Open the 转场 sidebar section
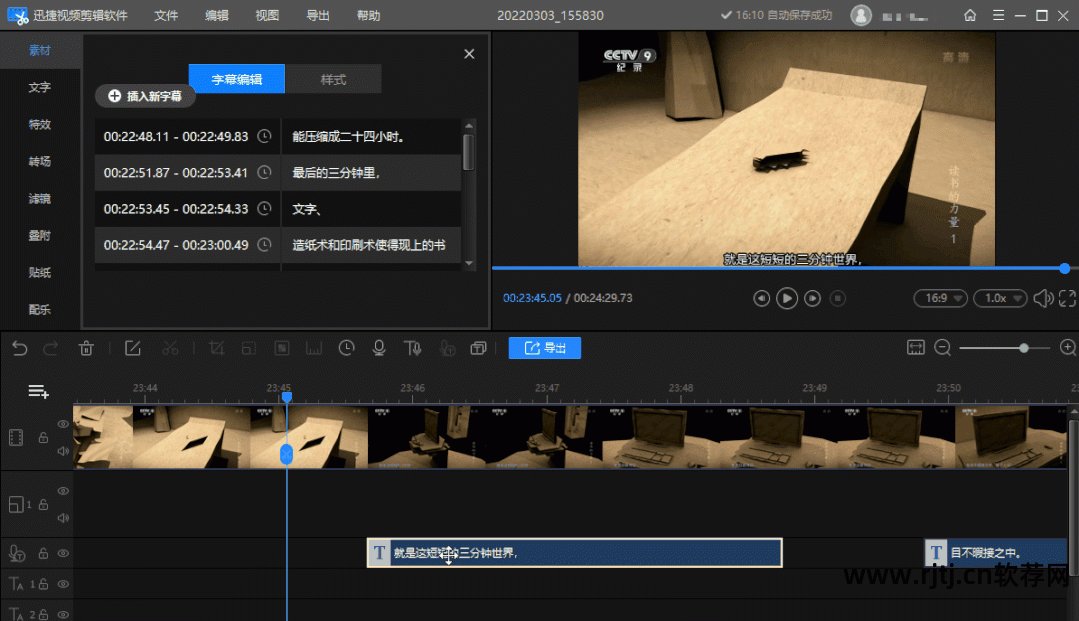Image resolution: width=1079 pixels, height=621 pixels. [39, 161]
